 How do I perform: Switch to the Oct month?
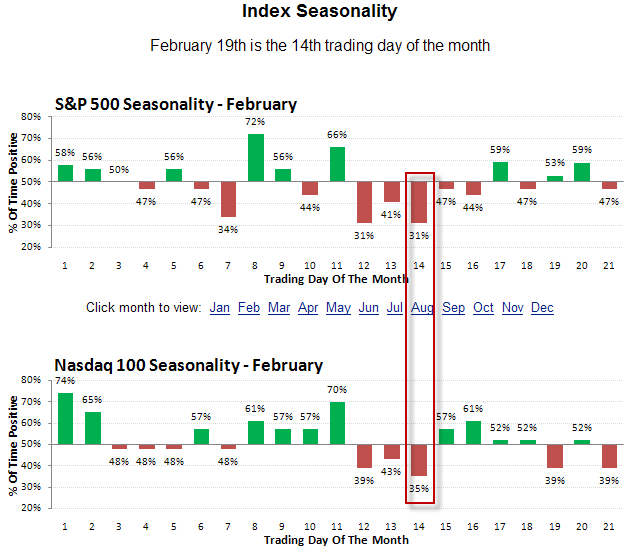coord(483,308)
